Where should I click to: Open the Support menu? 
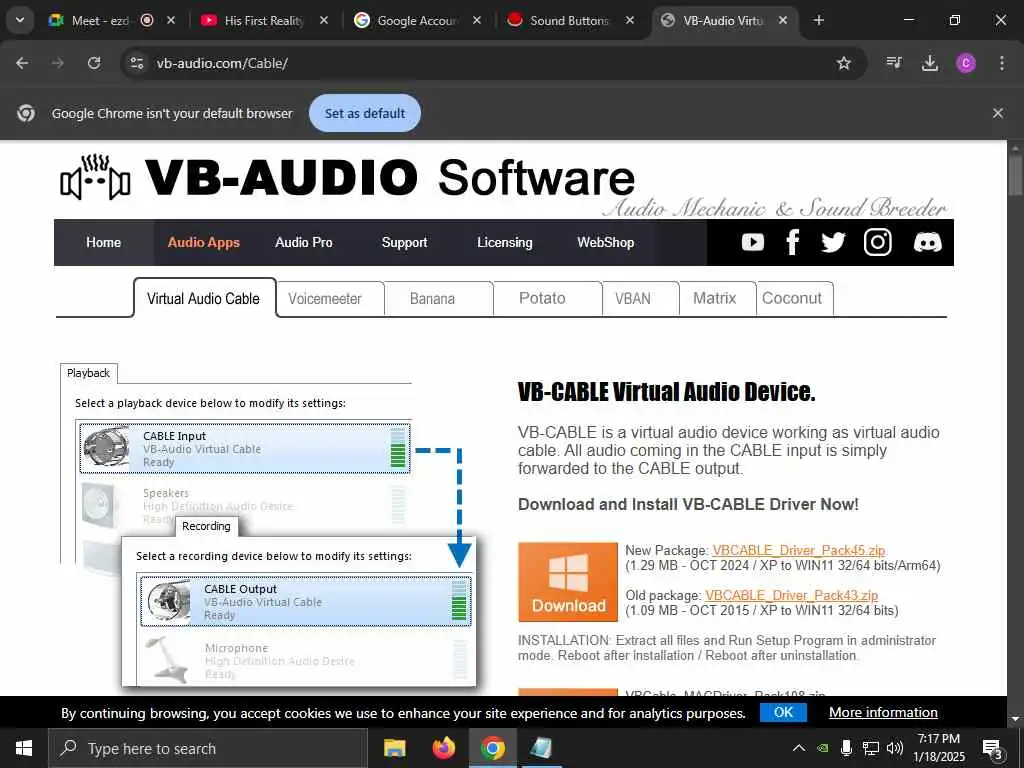(404, 242)
